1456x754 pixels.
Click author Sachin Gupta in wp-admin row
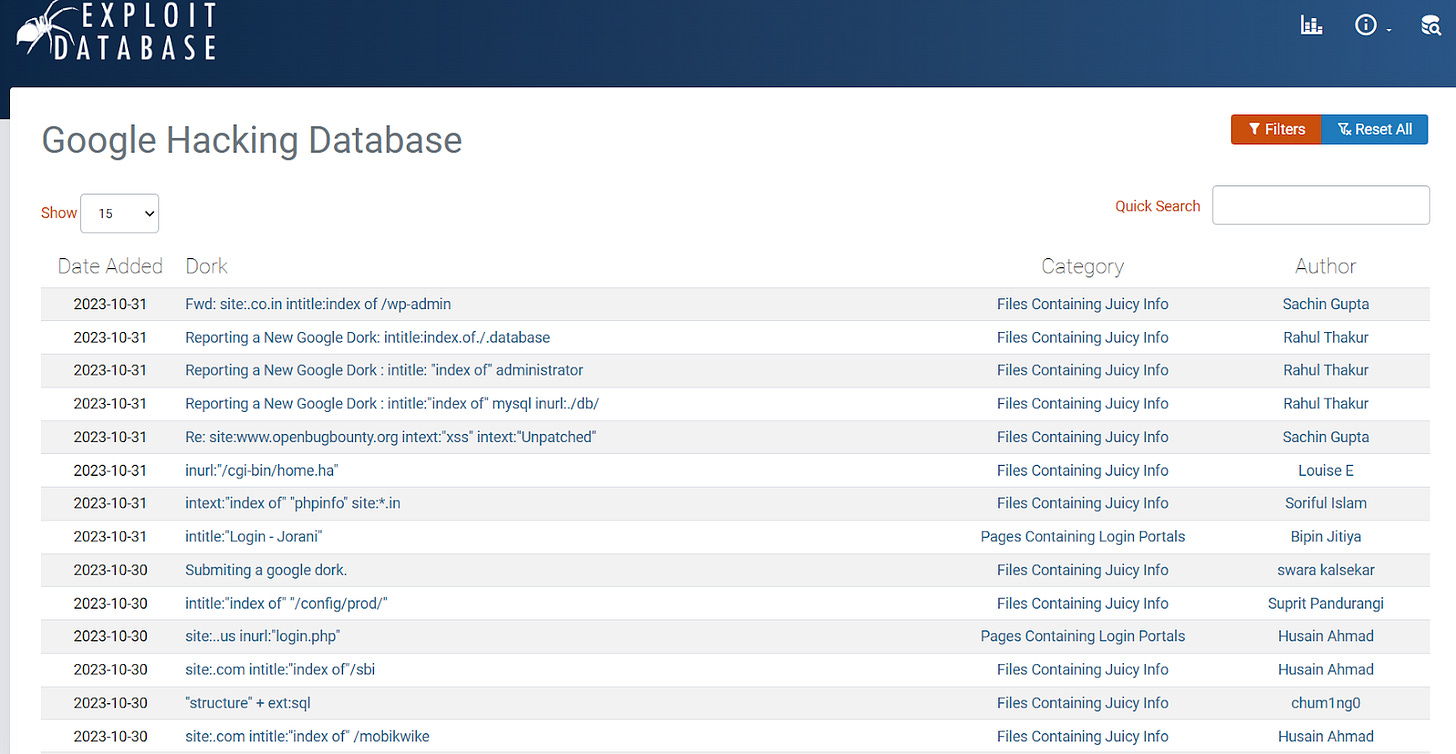[1326, 304]
